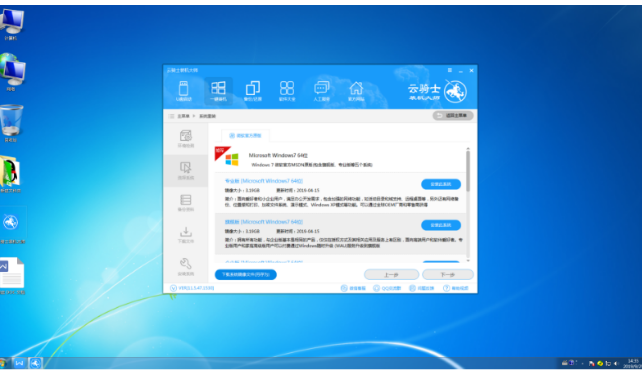
Task: Select the one-click reinstall Windows-logo toolbar icon
Action: [x=218, y=91]
